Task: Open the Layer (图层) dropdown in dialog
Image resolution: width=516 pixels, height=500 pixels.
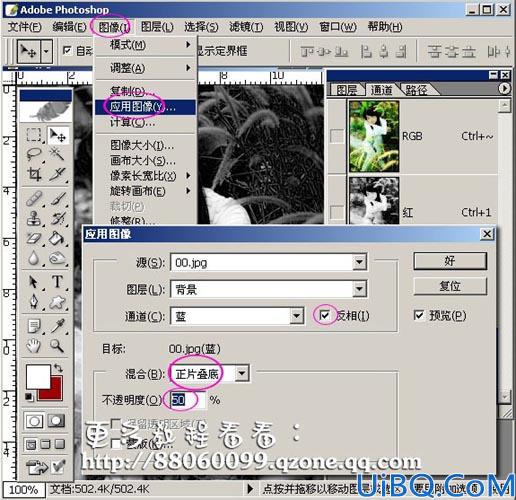Action: pos(359,289)
